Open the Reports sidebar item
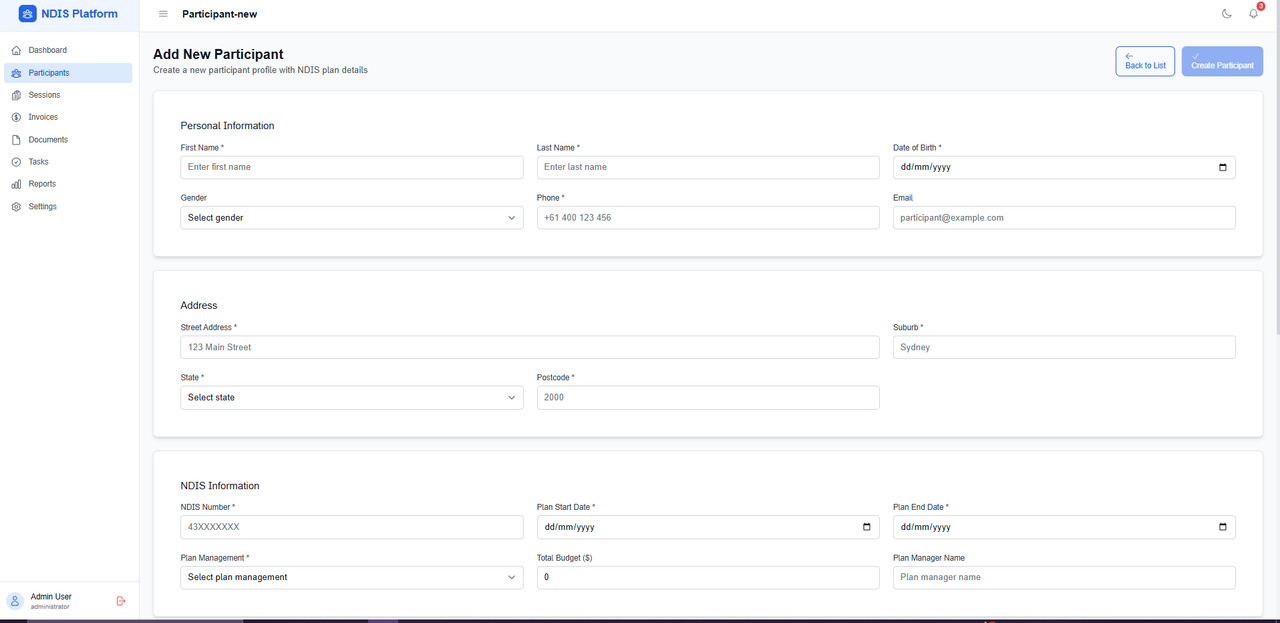 68,184
